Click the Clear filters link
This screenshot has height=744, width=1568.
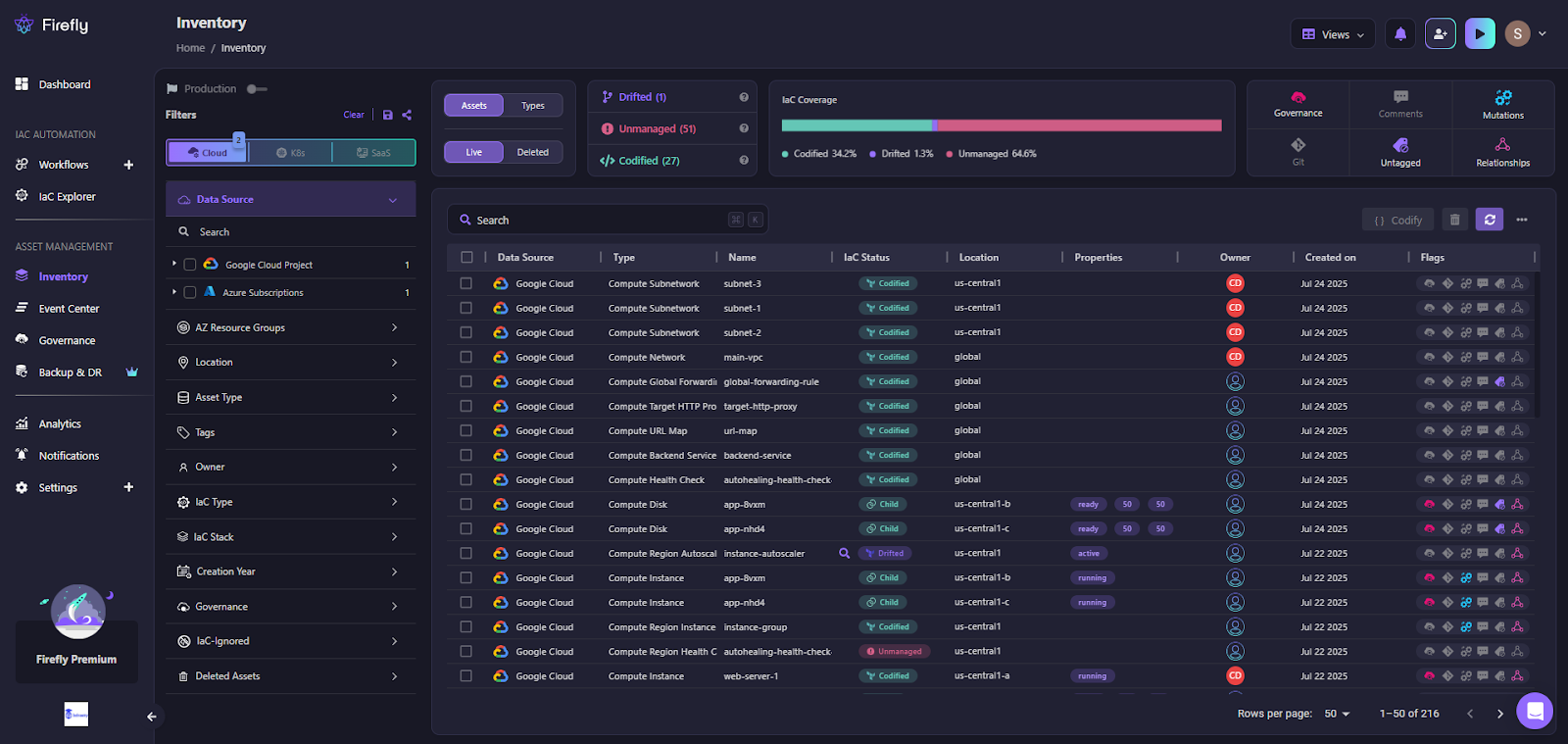(354, 115)
